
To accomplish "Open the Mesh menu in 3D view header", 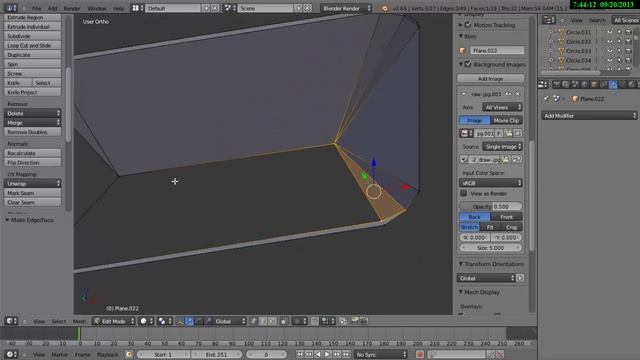I will [x=79, y=322].
